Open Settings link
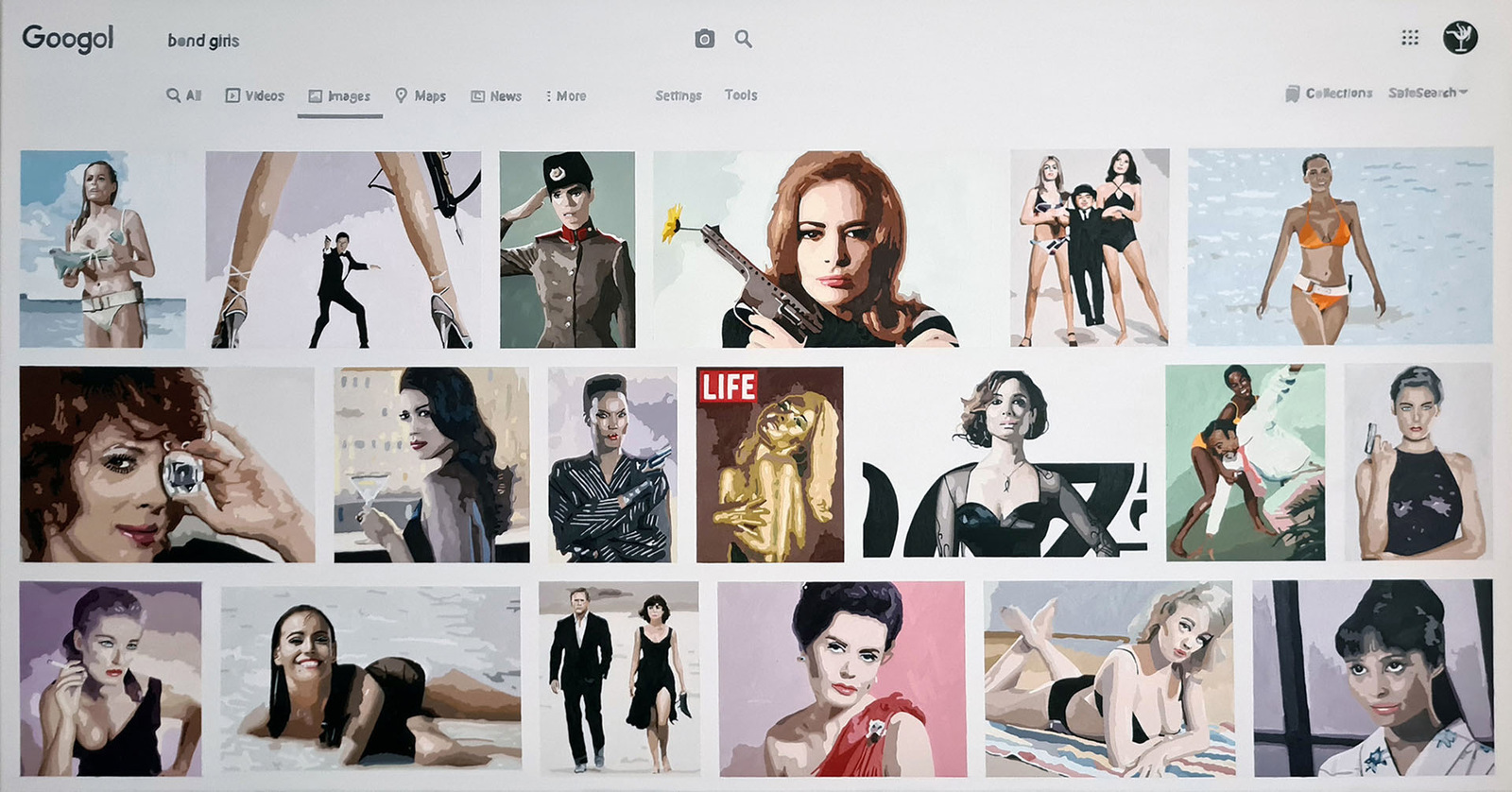The width and height of the screenshot is (1512, 792). (x=679, y=95)
